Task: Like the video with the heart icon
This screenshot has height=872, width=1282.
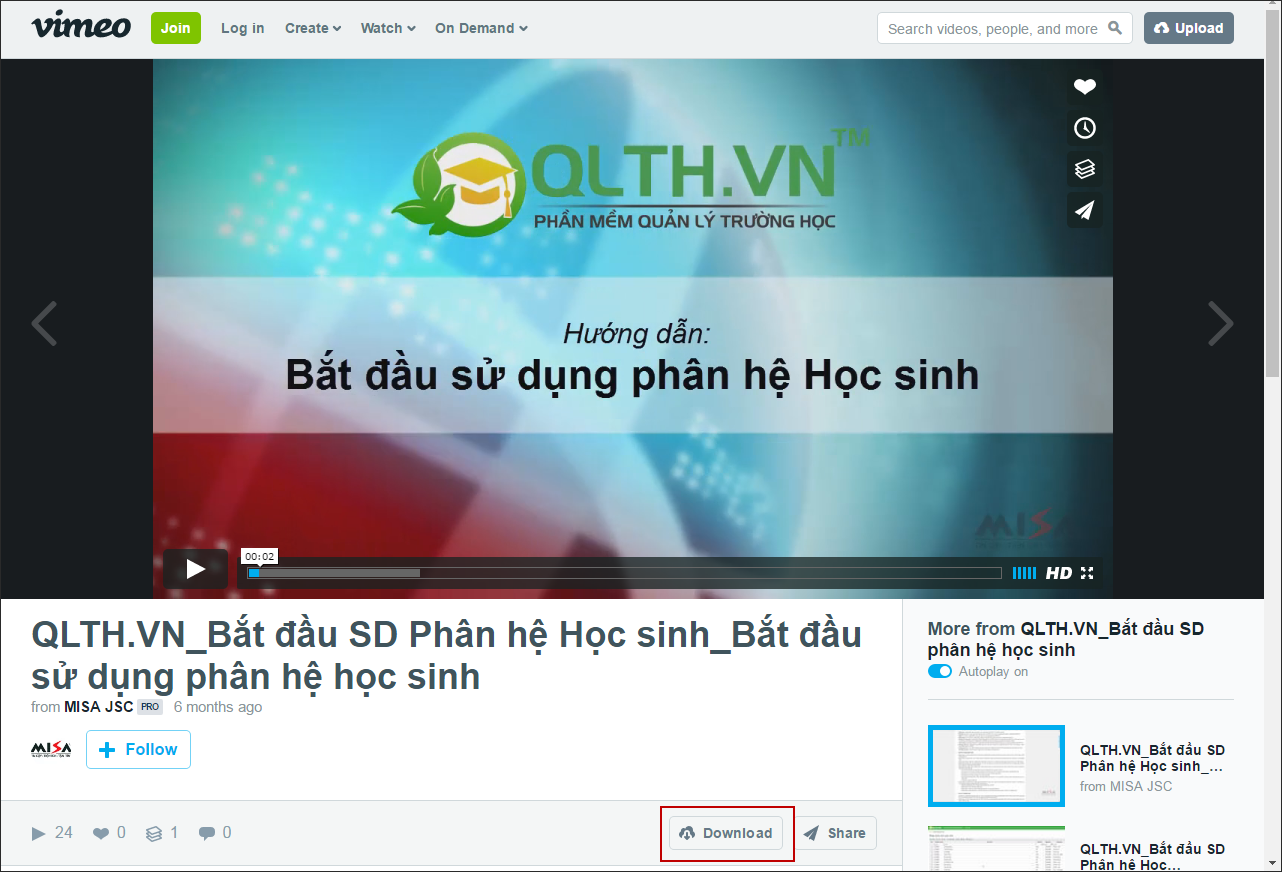Action: [x=1085, y=87]
